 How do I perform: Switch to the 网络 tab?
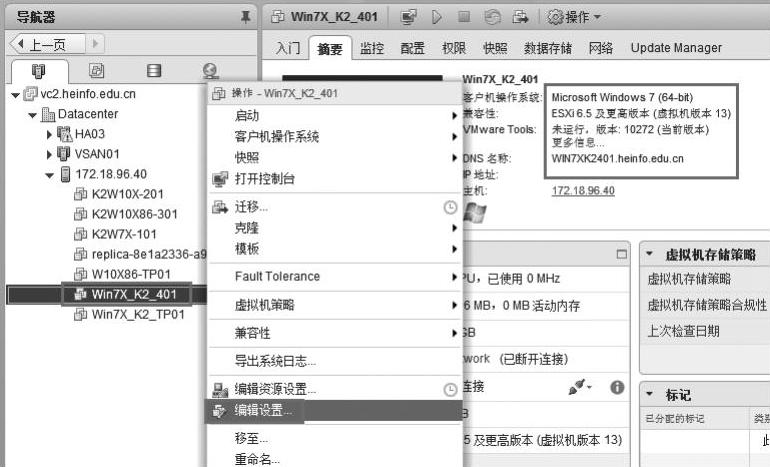pyautogui.click(x=601, y=48)
